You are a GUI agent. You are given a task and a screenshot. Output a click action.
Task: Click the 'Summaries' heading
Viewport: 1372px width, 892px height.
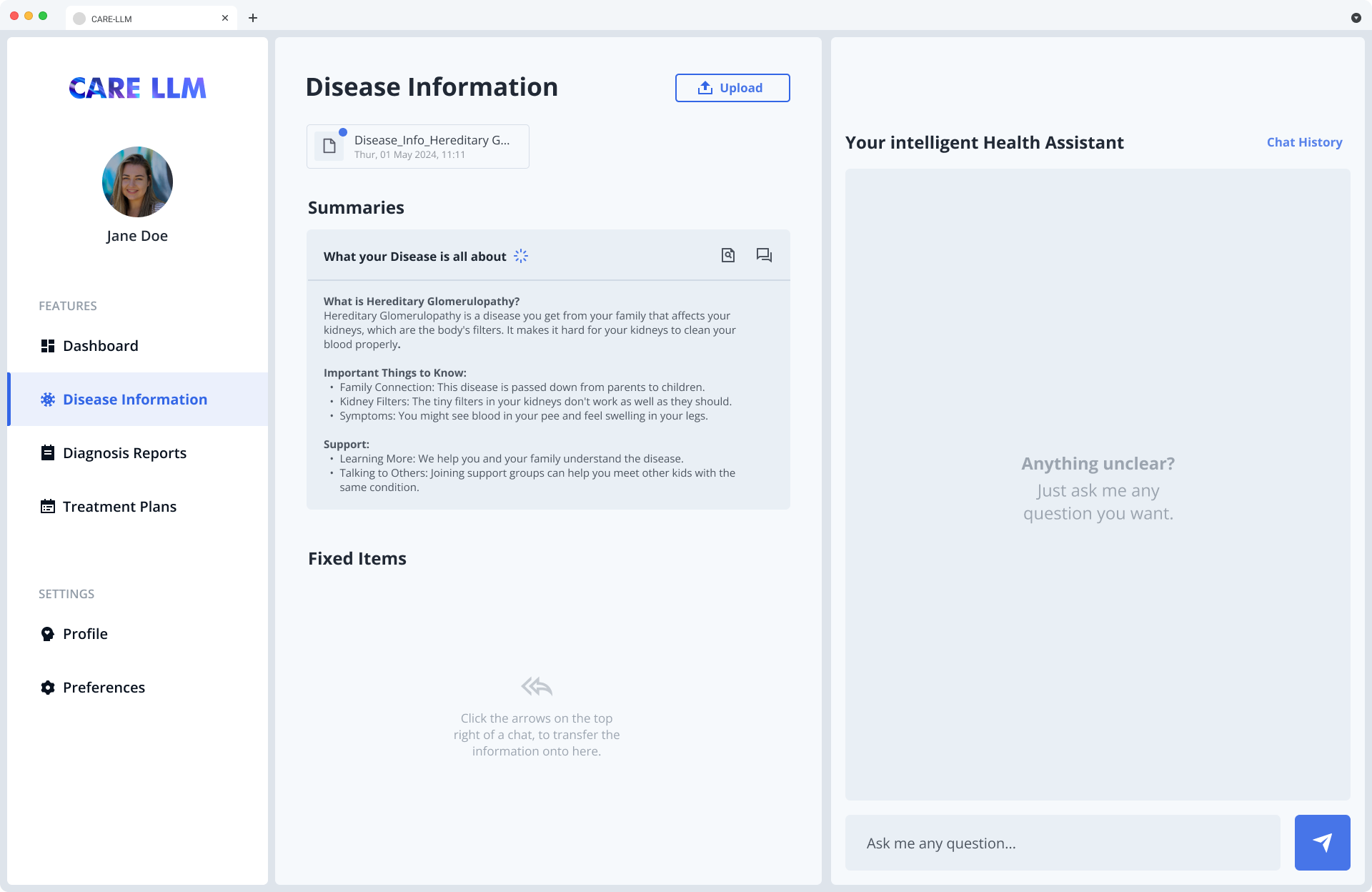(356, 208)
